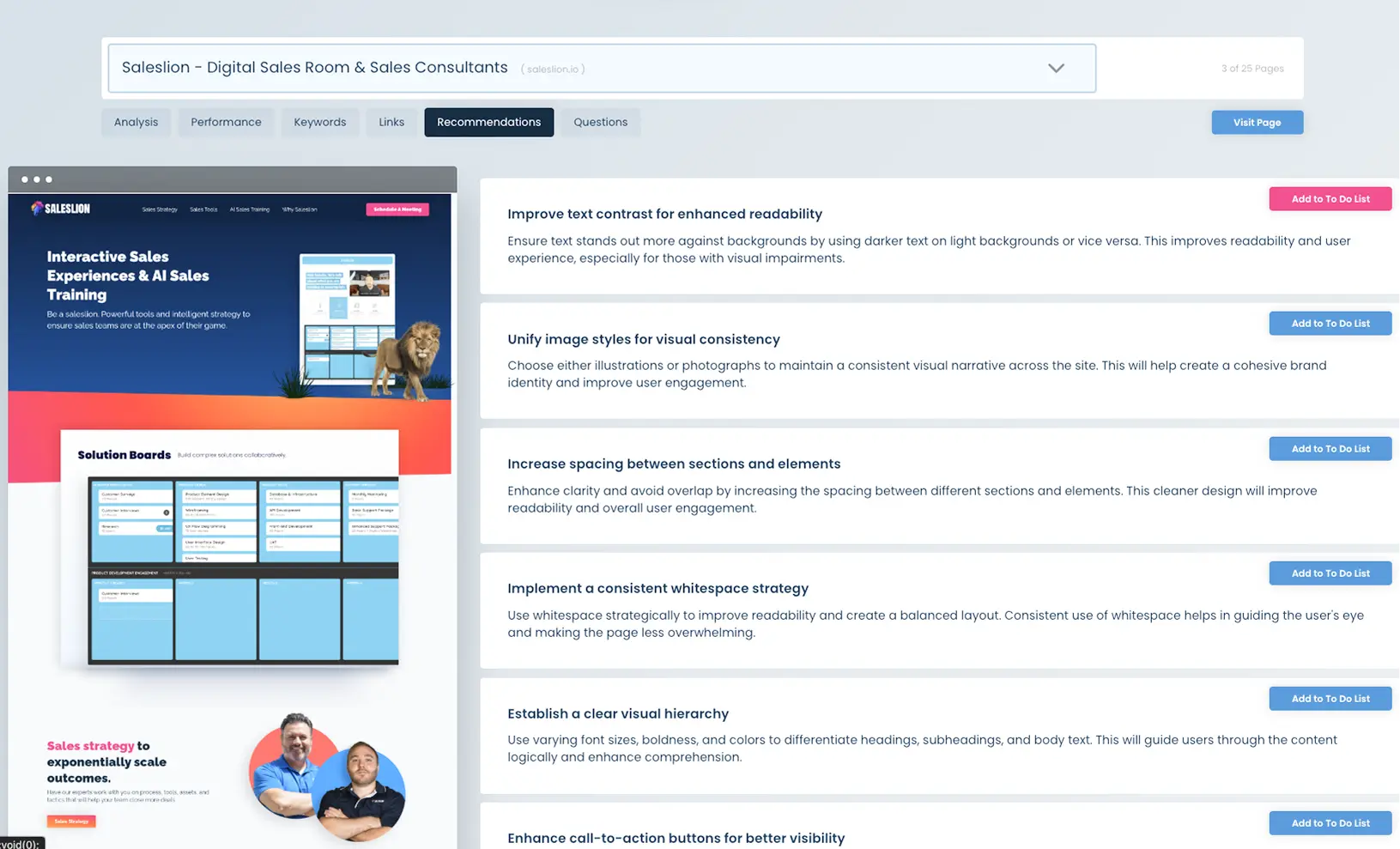The image size is (1400, 849).
Task: Add 'Unify image styles' to To Do List
Action: point(1330,323)
